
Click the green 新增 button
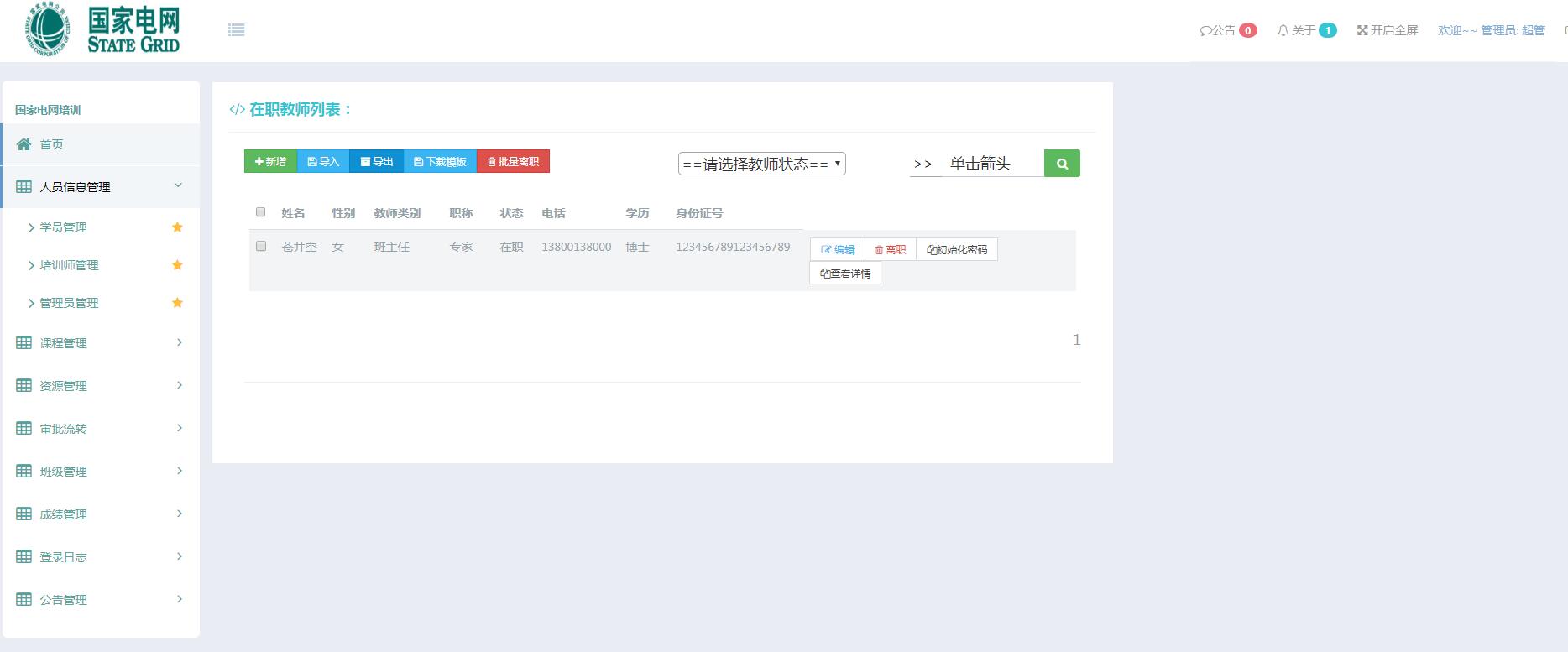pyautogui.click(x=270, y=161)
